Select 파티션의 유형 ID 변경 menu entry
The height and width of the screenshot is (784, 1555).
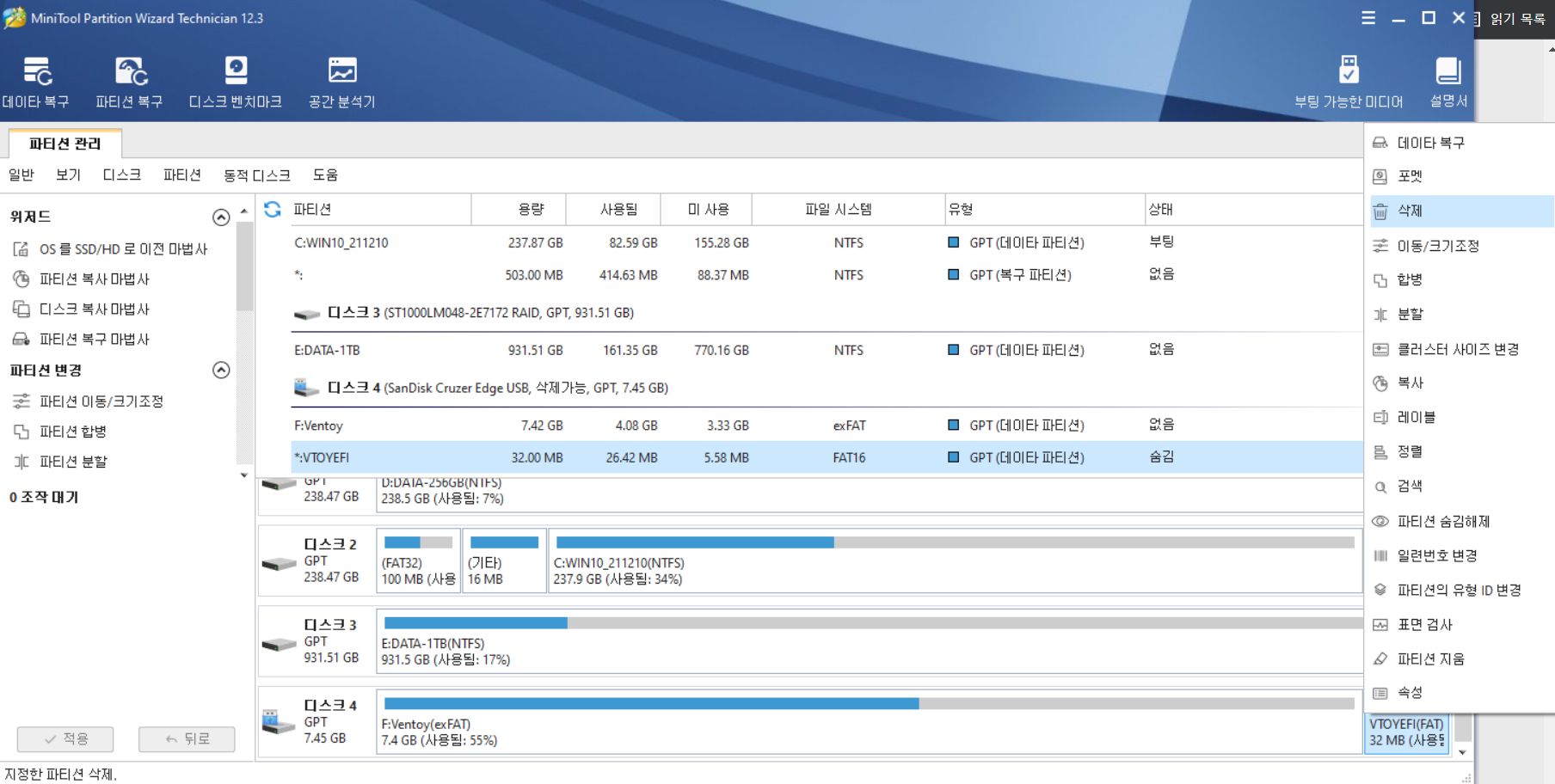(x=1462, y=590)
